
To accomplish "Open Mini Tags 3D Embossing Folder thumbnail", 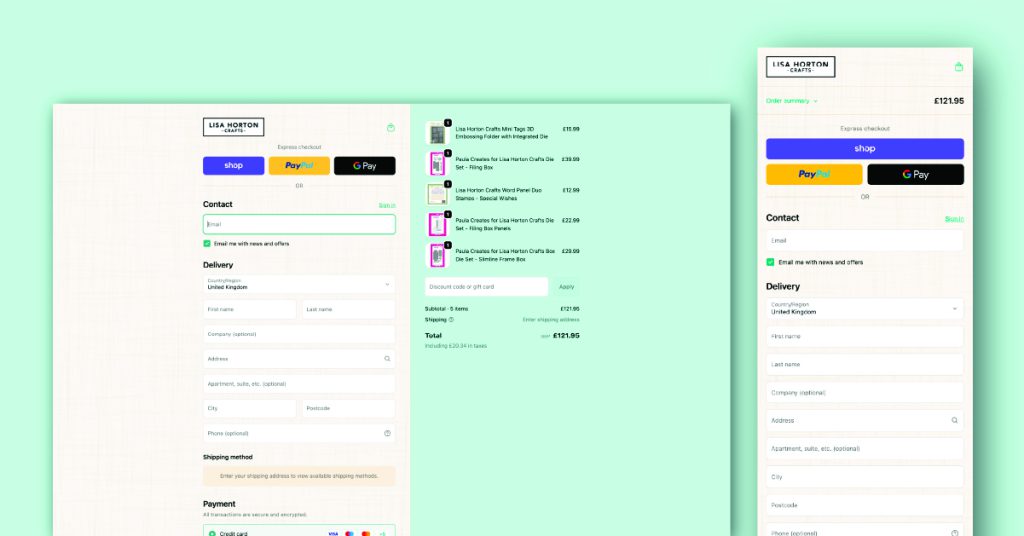I will coord(437,133).
